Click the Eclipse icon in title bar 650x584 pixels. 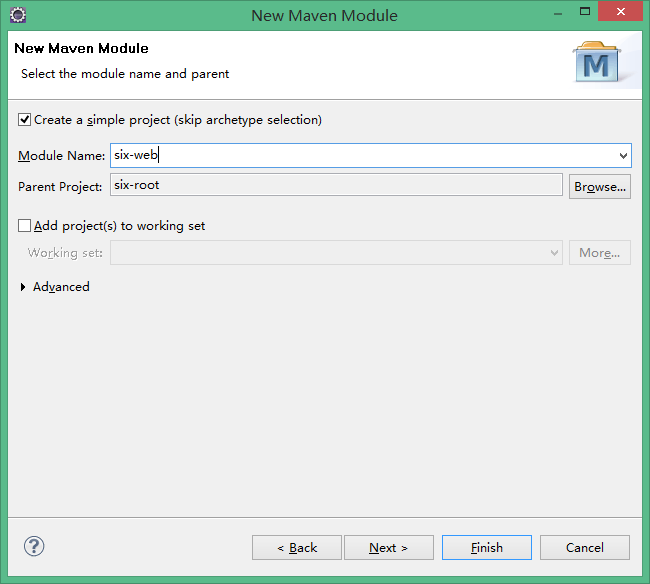(x=18, y=15)
